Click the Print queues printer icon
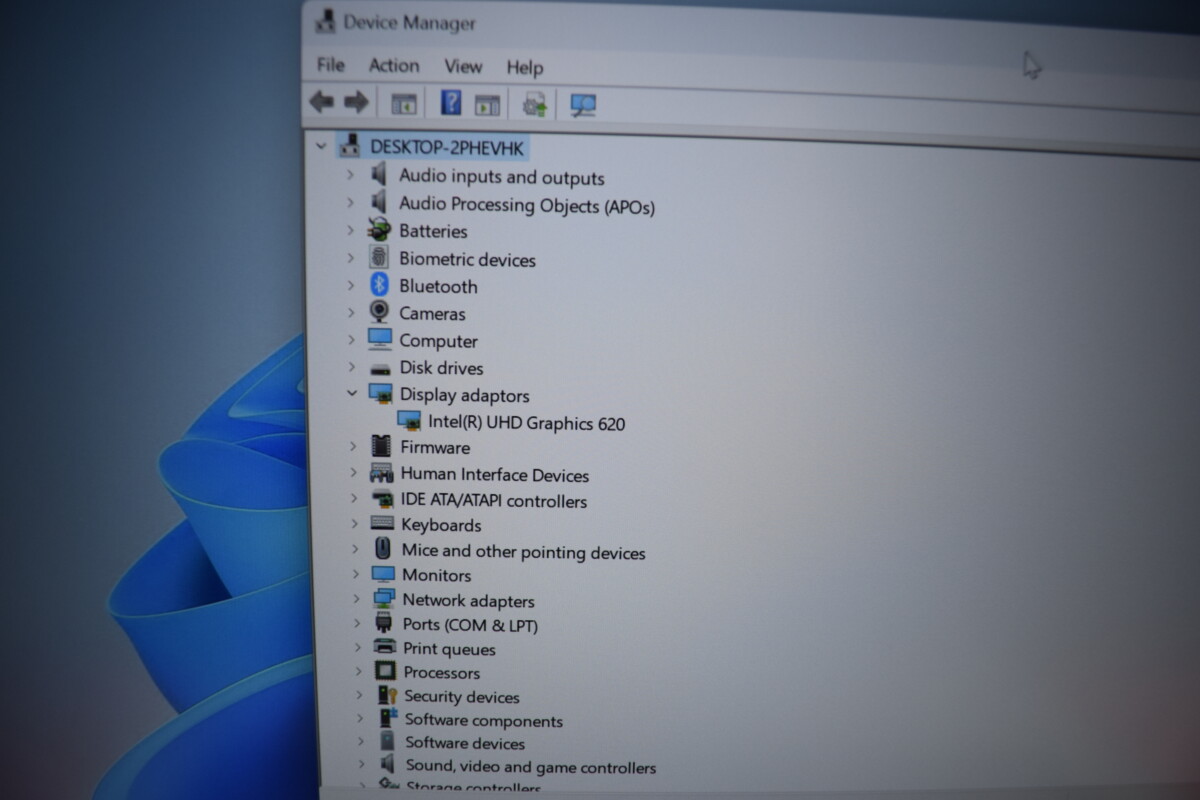 385,647
